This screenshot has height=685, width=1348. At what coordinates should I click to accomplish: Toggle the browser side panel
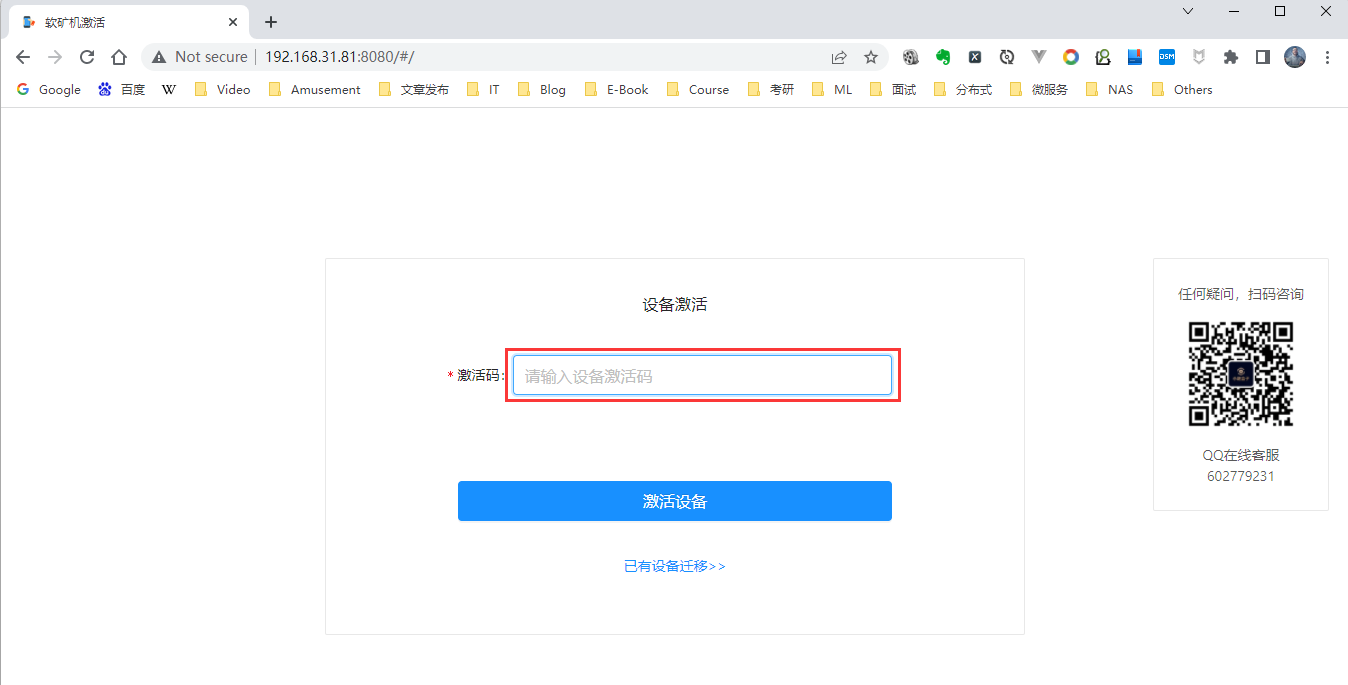1263,57
